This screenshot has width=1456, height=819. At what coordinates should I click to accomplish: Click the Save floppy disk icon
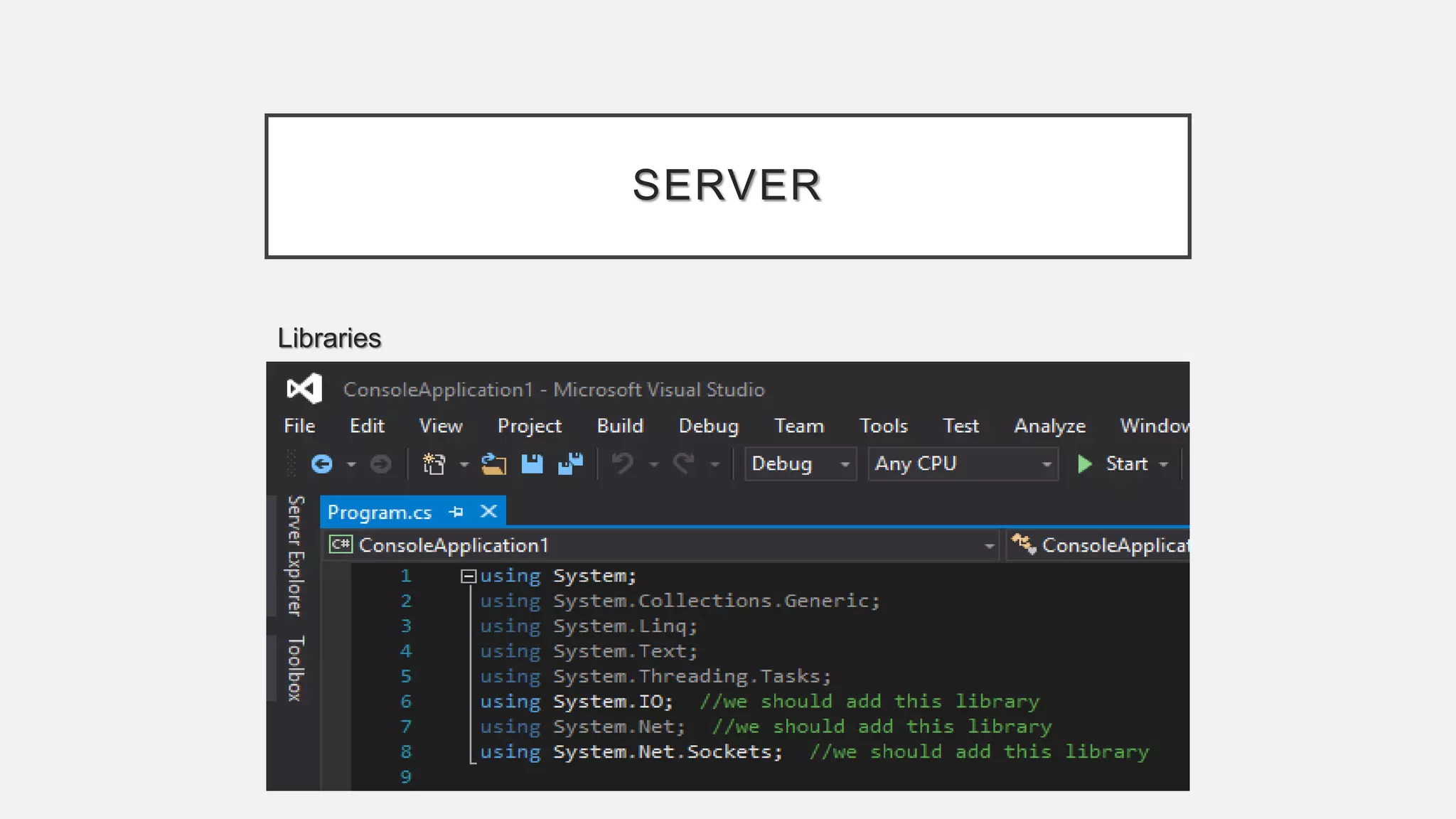click(x=532, y=464)
